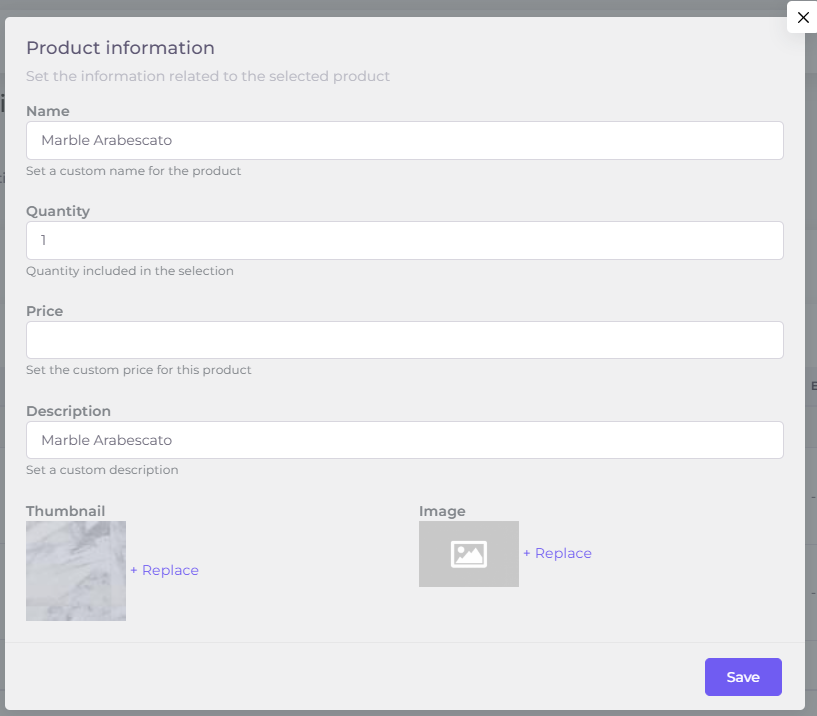Close the Product information dialog
817x716 pixels.
(x=802, y=18)
